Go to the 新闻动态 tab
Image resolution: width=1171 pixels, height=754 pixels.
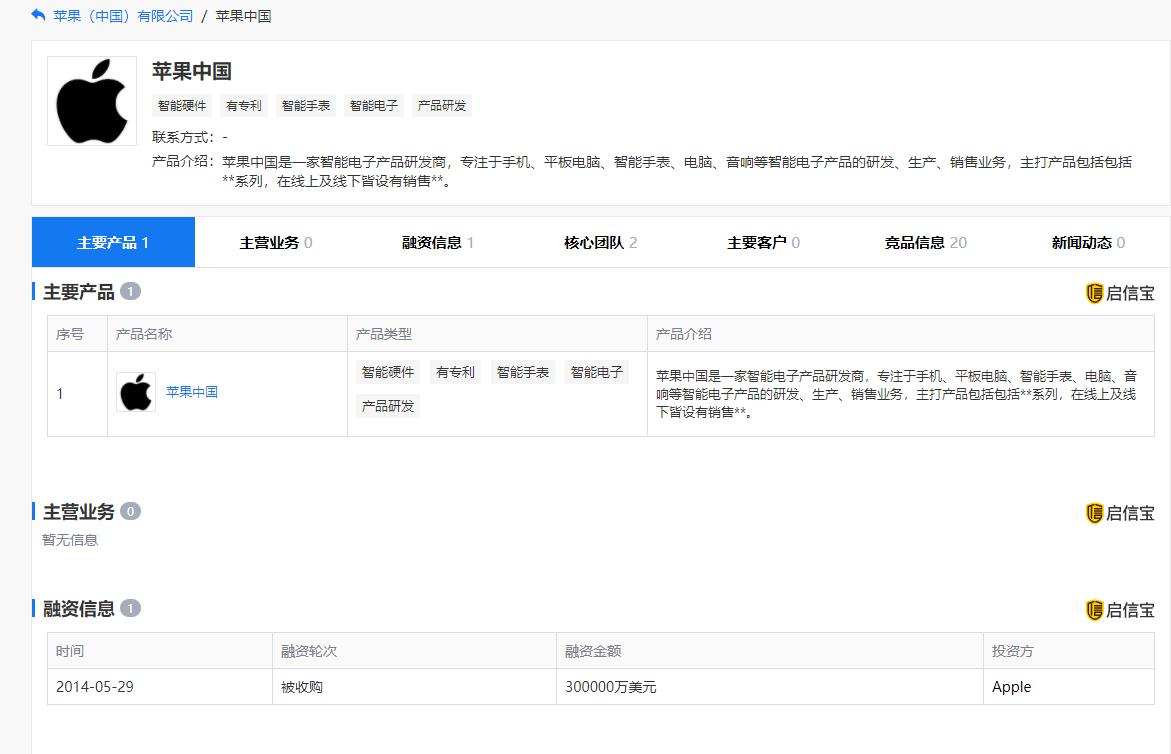pyautogui.click(x=1088, y=242)
